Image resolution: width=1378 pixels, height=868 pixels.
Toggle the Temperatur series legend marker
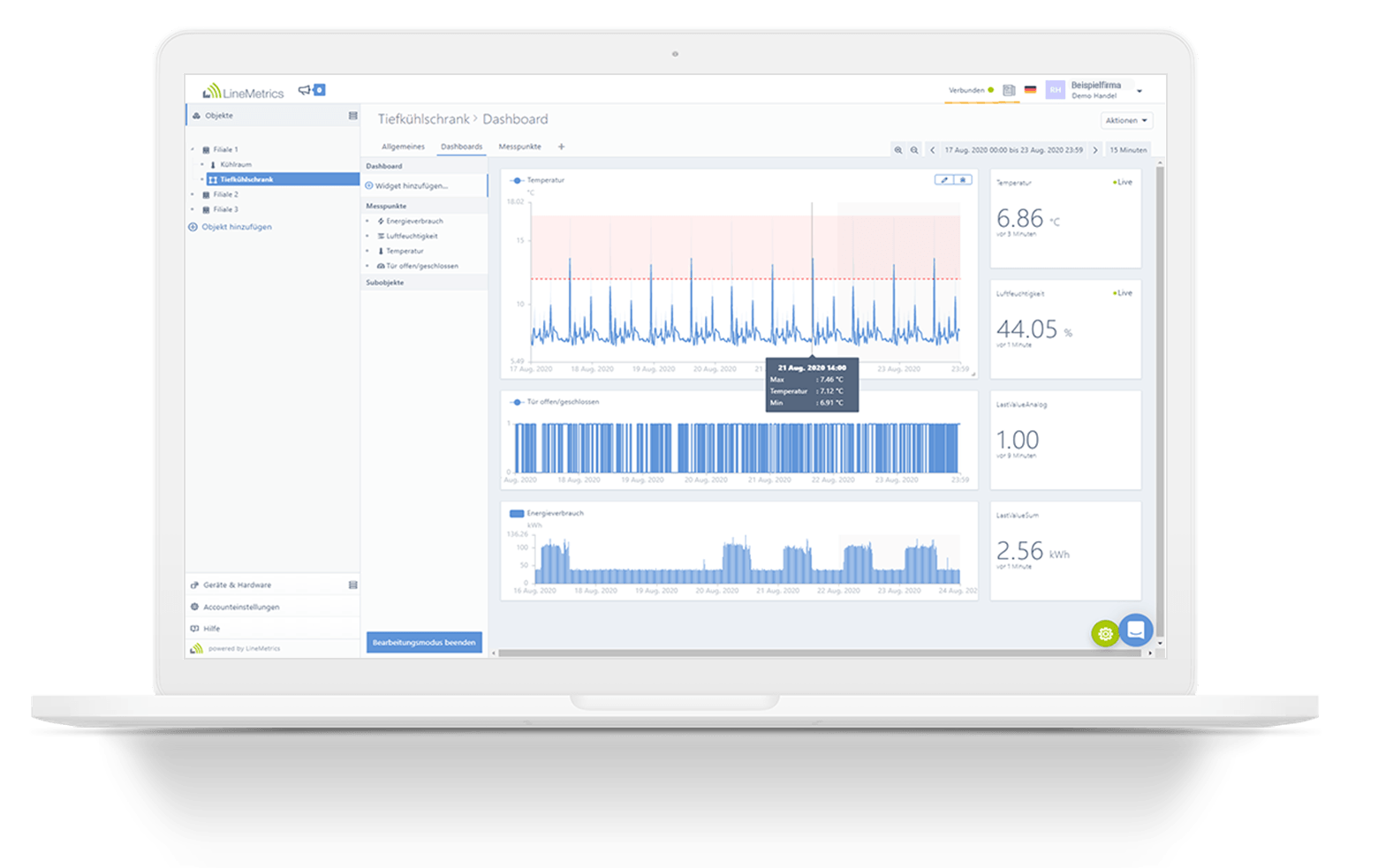click(518, 180)
